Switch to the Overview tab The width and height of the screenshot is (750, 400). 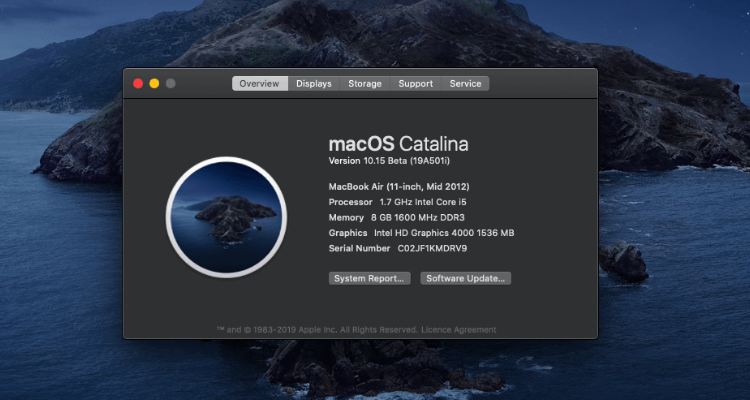(260, 84)
